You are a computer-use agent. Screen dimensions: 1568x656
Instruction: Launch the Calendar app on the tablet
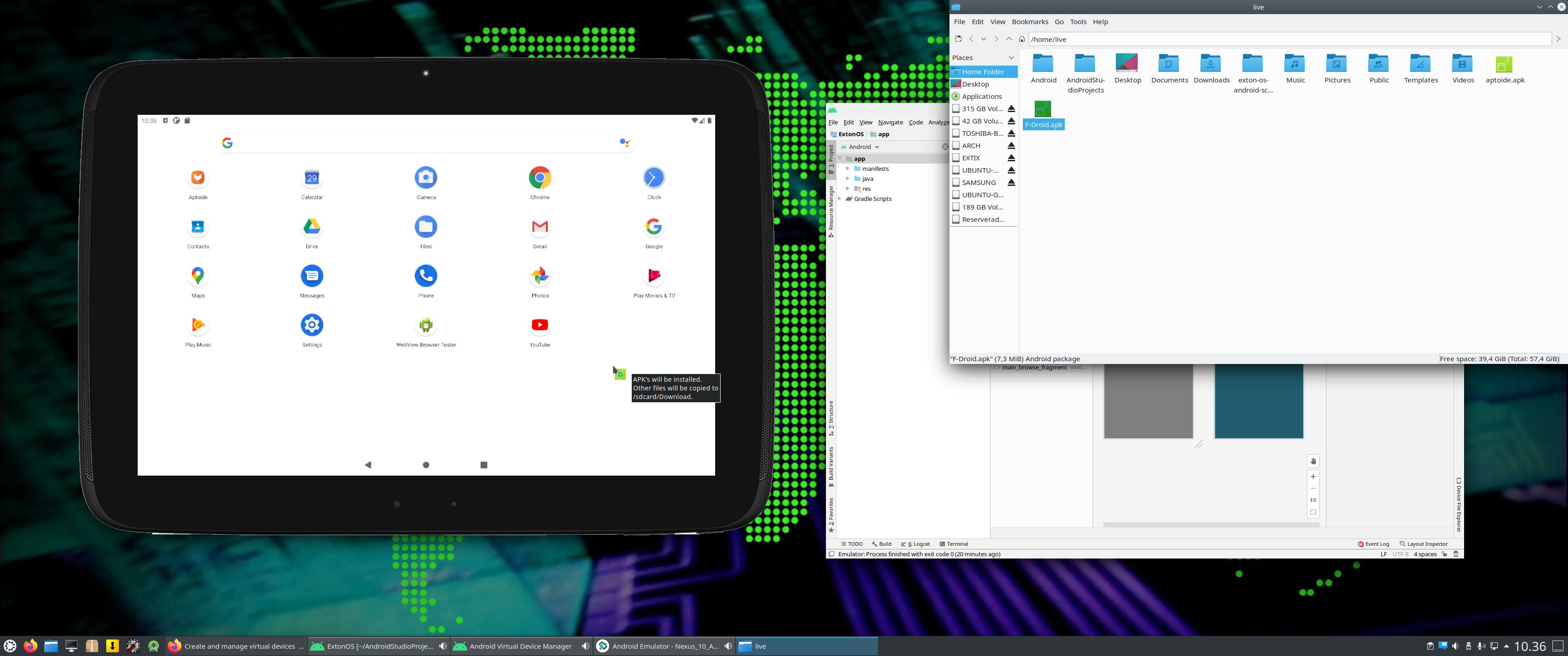312,178
